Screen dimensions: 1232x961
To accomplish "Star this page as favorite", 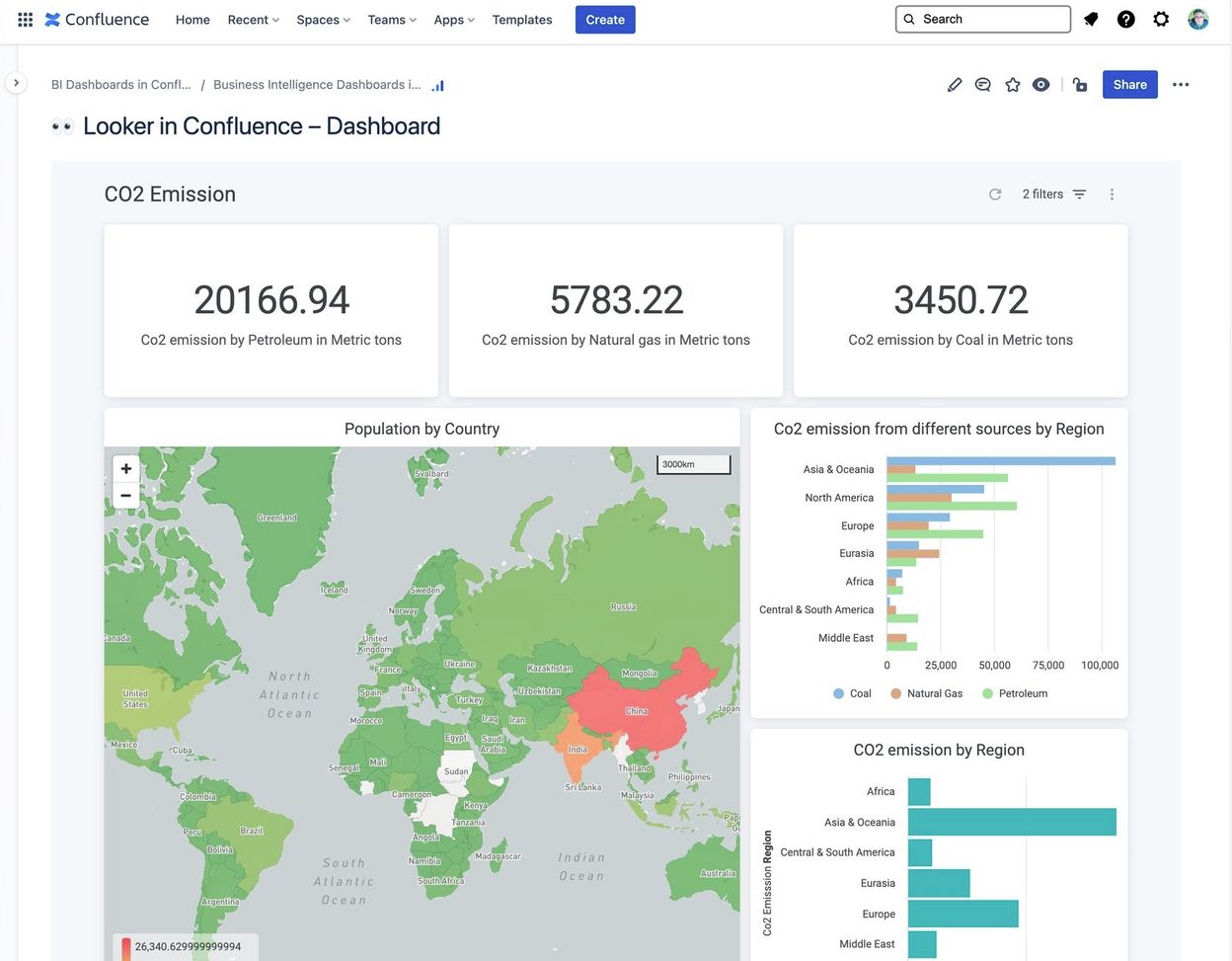I will [1013, 85].
